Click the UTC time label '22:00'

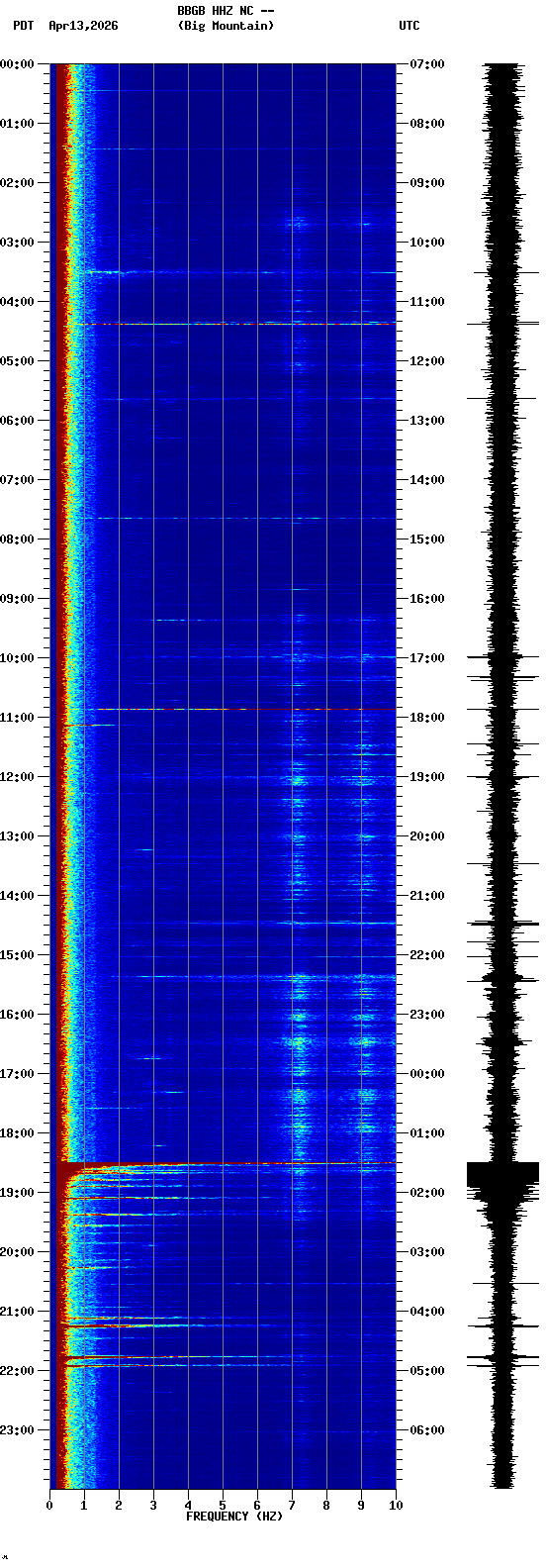click(x=427, y=955)
